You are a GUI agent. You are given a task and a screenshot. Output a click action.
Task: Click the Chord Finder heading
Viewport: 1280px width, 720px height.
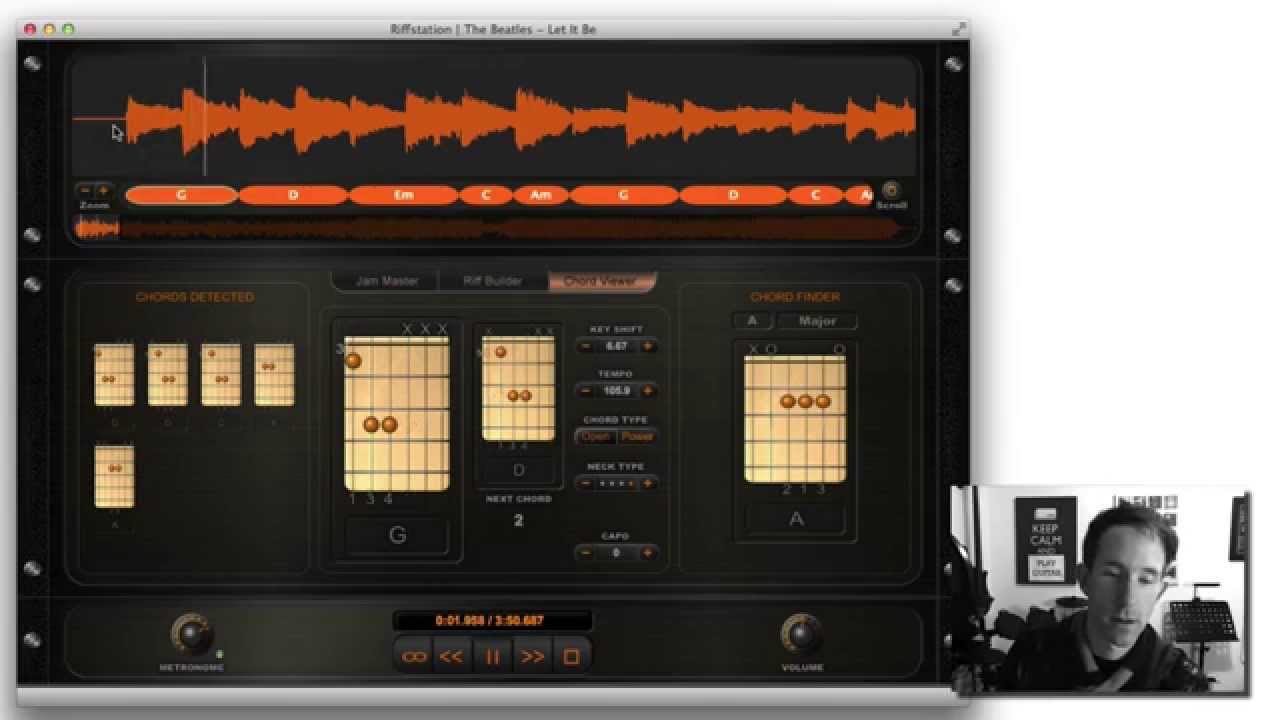[795, 297]
